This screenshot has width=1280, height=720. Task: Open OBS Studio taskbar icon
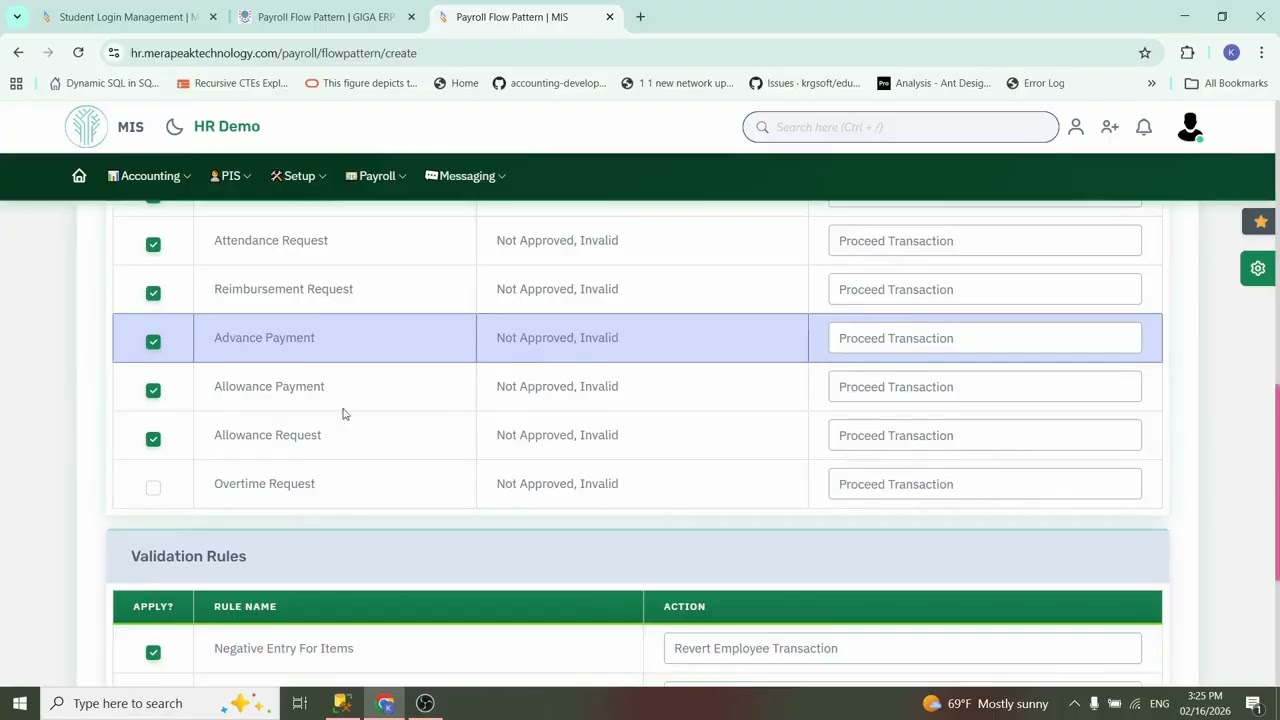[425, 703]
